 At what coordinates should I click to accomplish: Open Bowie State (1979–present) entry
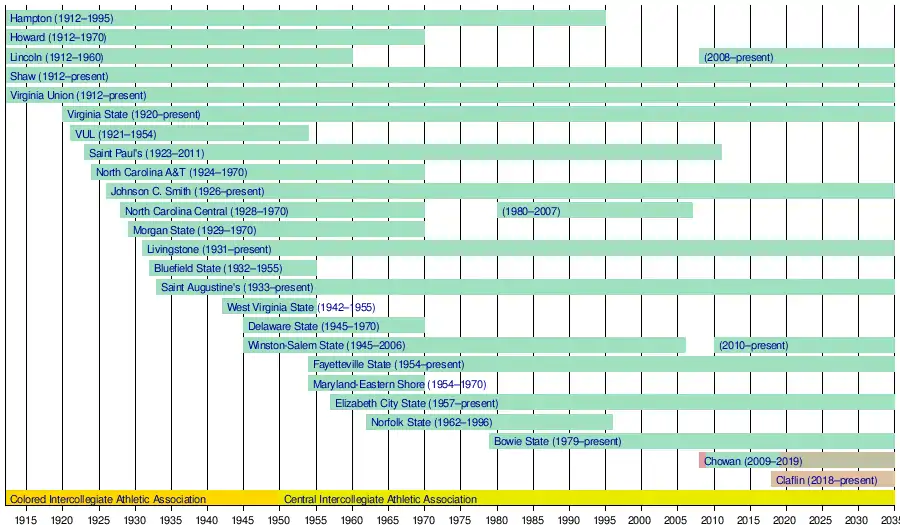pyautogui.click(x=557, y=442)
